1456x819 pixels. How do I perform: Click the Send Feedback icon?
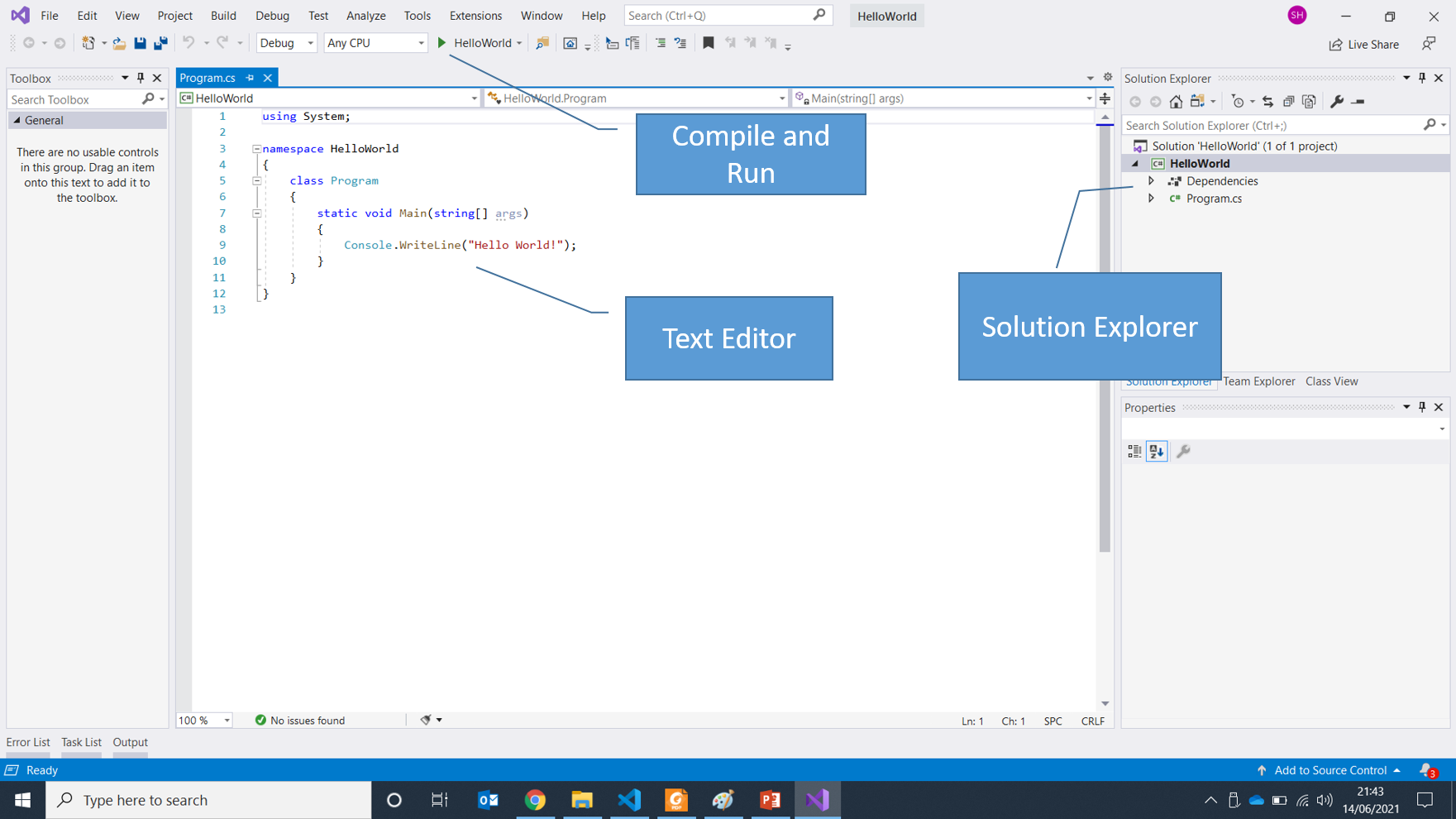pos(1429,44)
